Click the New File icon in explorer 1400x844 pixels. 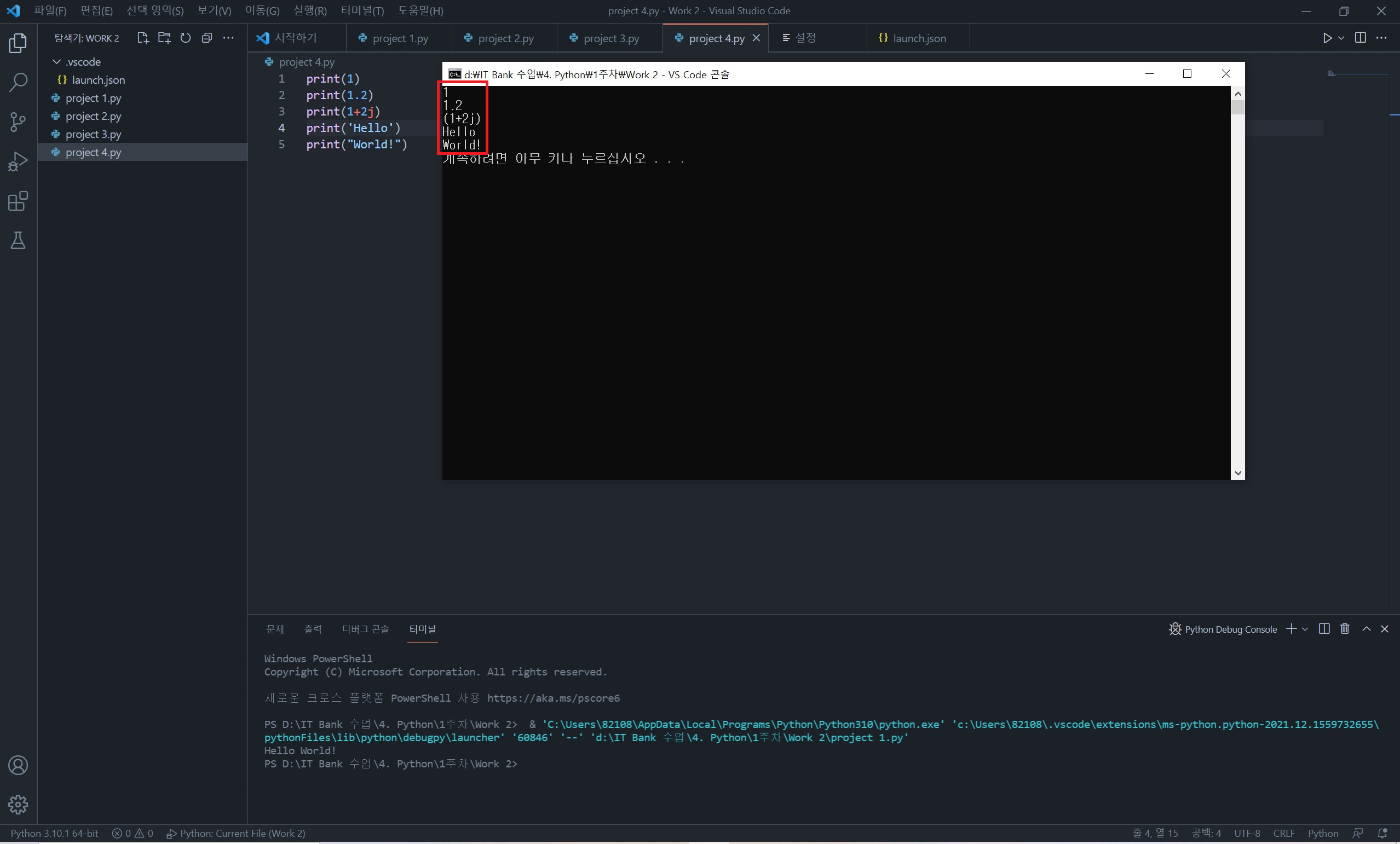(x=142, y=38)
